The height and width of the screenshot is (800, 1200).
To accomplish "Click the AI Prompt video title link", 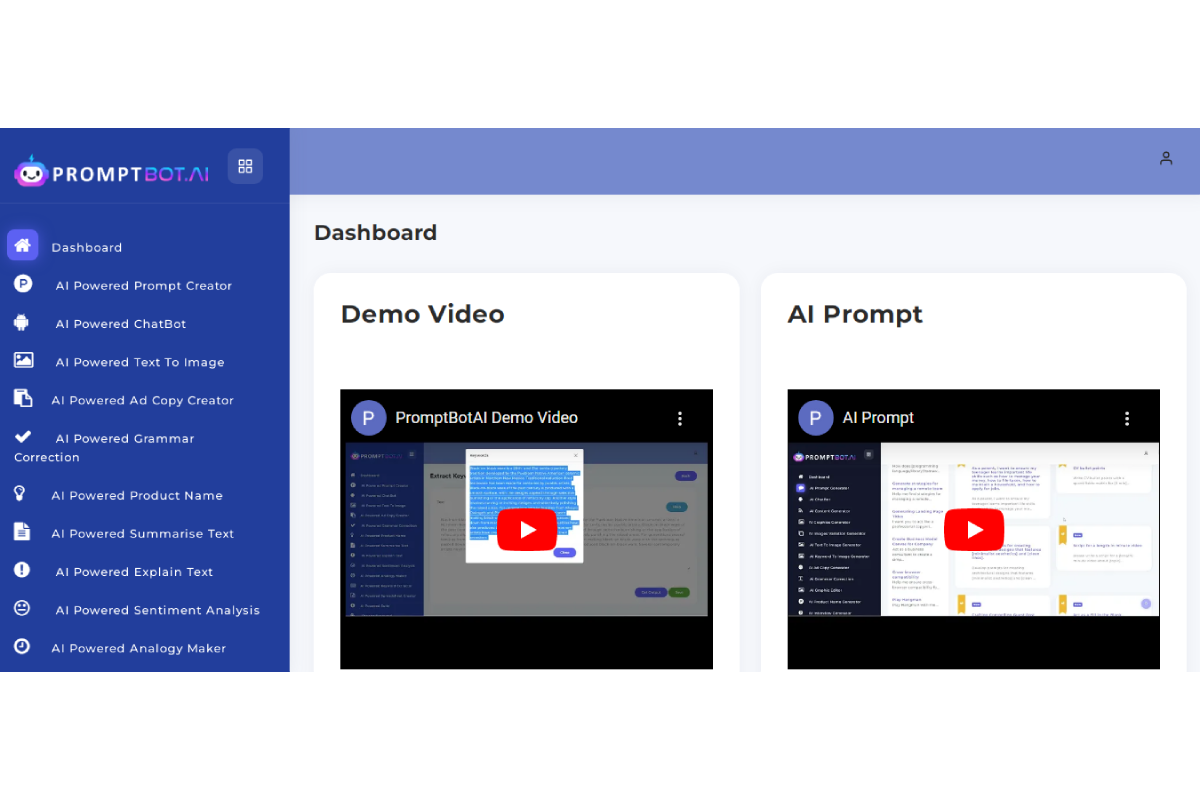I will coord(878,418).
